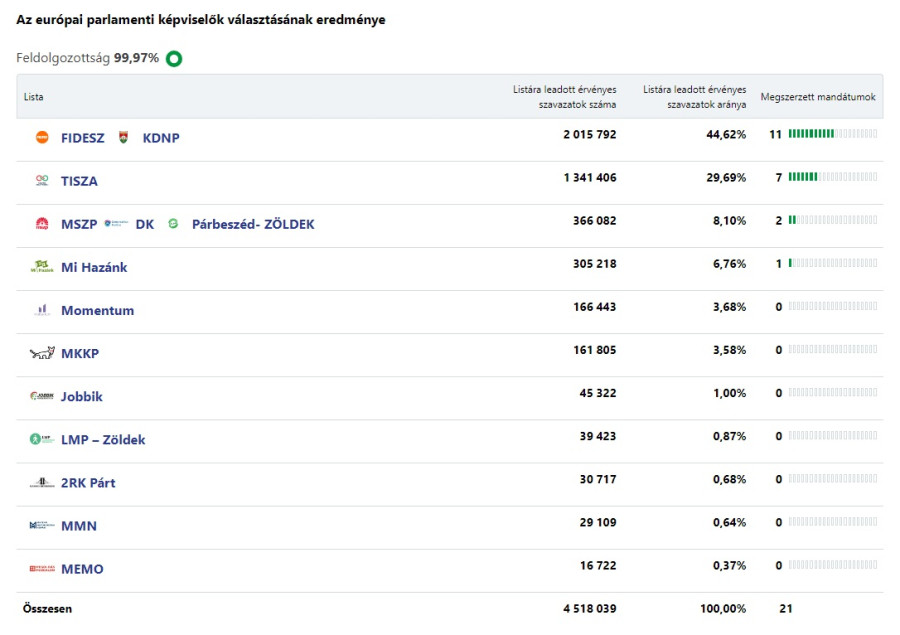The height and width of the screenshot is (635, 900).
Task: Open the DK party link
Action: (145, 224)
